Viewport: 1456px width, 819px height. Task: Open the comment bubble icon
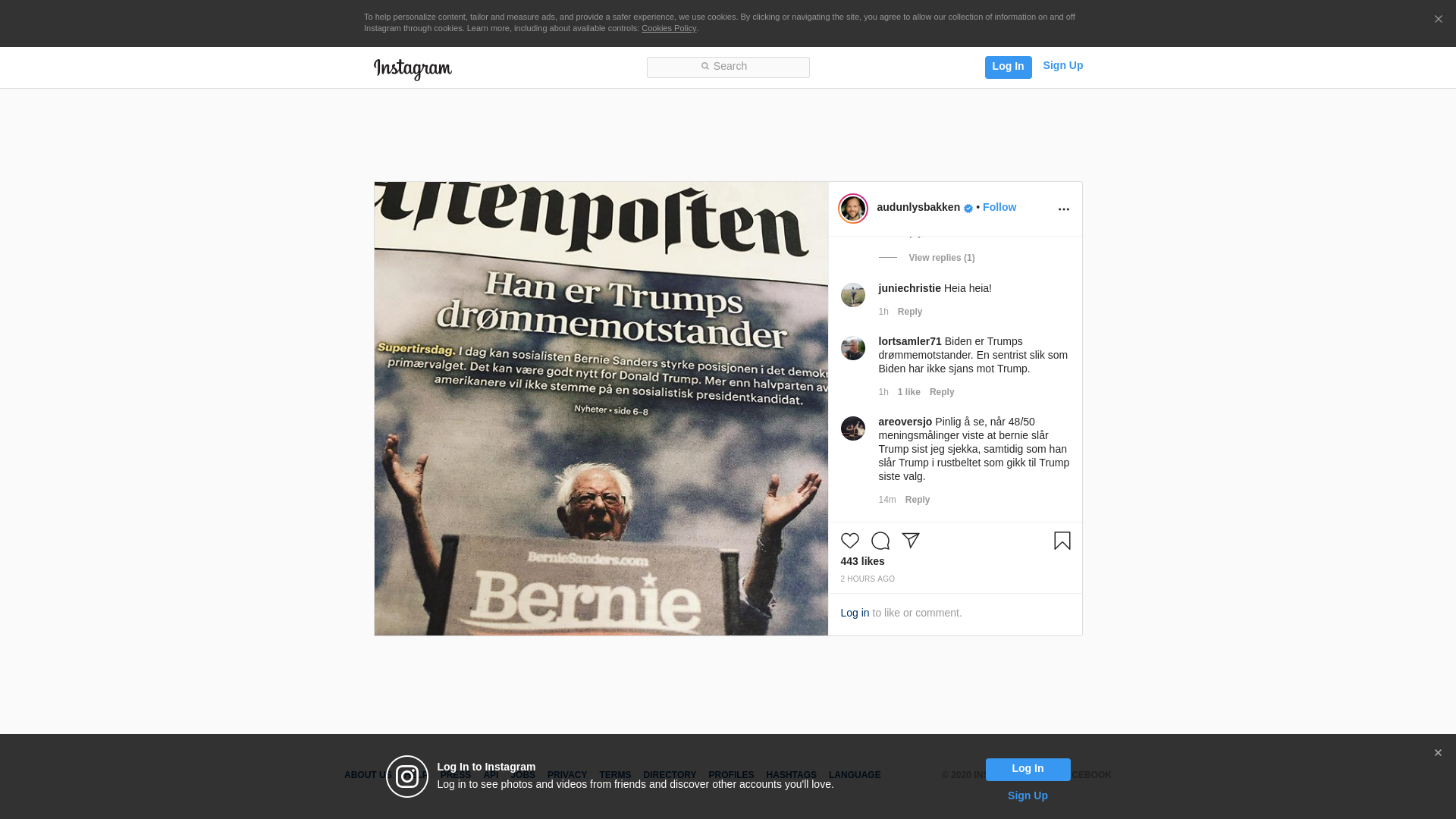click(880, 541)
